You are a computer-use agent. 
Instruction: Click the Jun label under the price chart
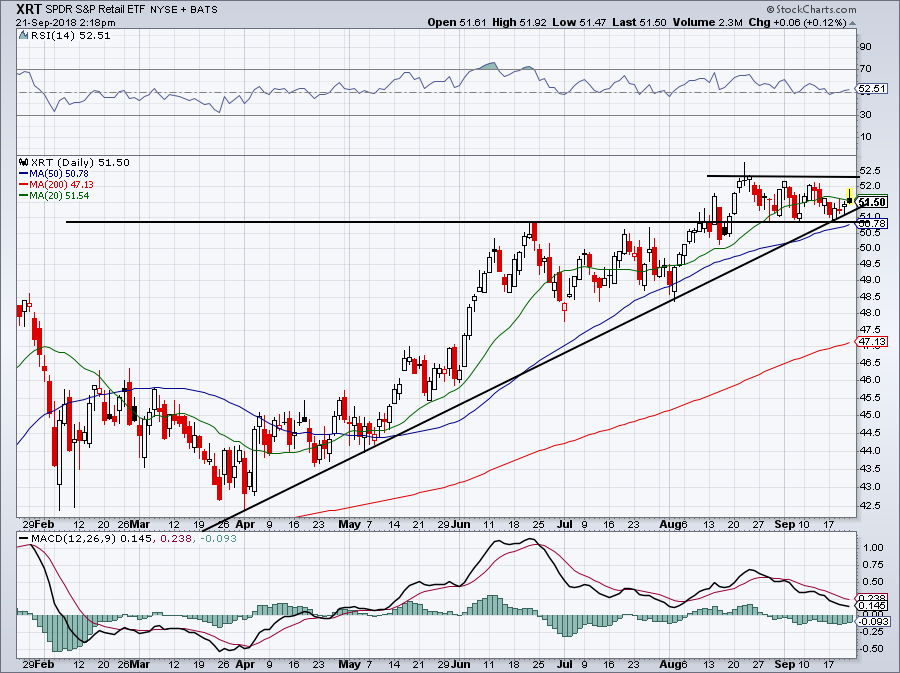pyautogui.click(x=461, y=524)
